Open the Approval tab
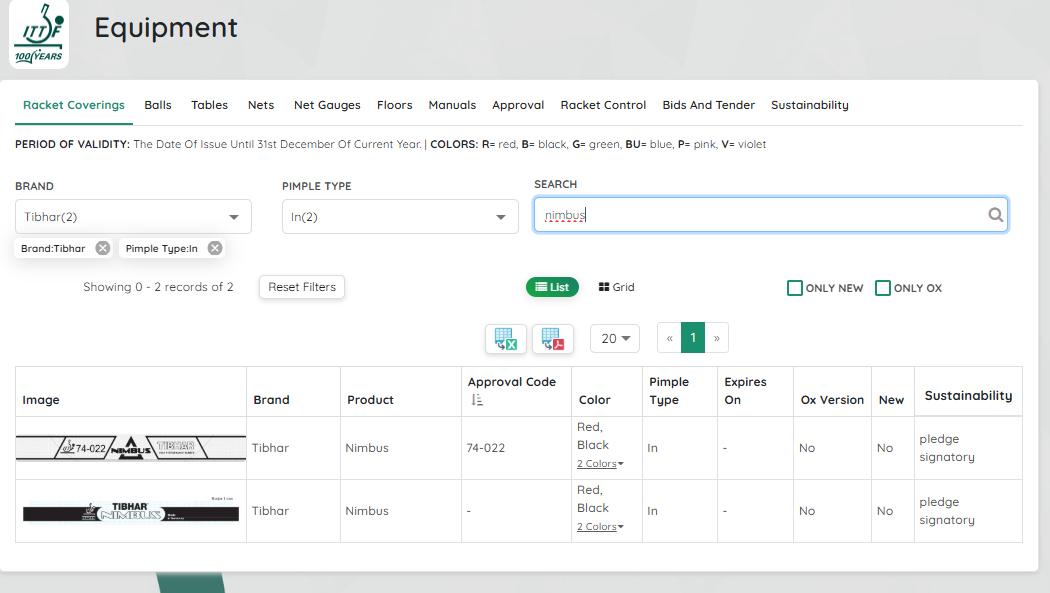The image size is (1050, 593). (518, 105)
